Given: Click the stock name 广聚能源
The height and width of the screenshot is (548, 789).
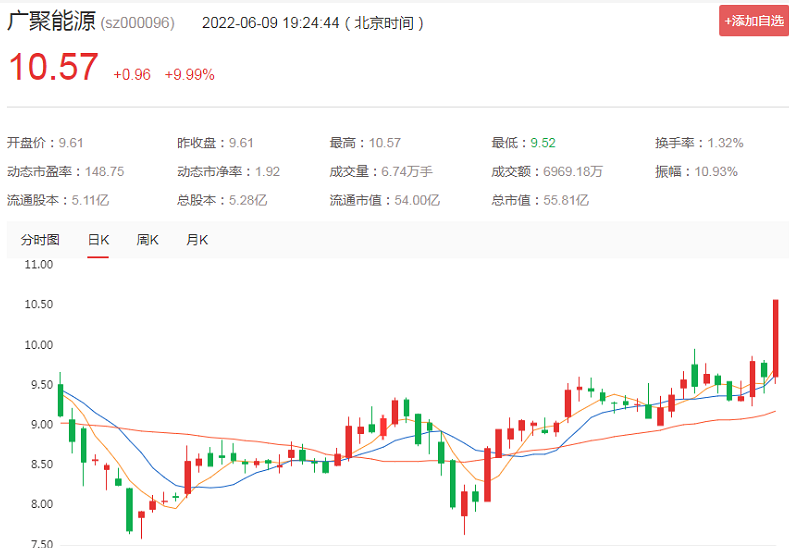Looking at the screenshot, I should tap(51, 21).
